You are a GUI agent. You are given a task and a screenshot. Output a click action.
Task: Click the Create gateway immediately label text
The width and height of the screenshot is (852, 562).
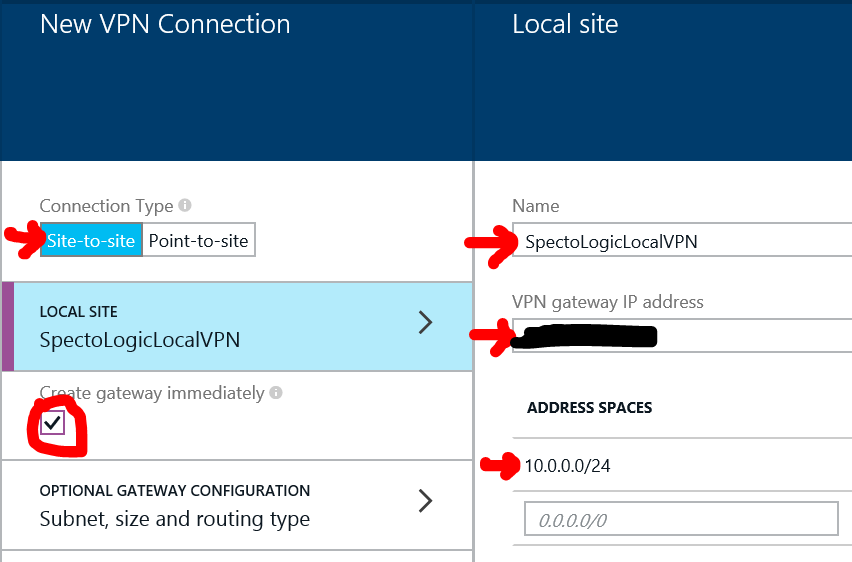[151, 393]
